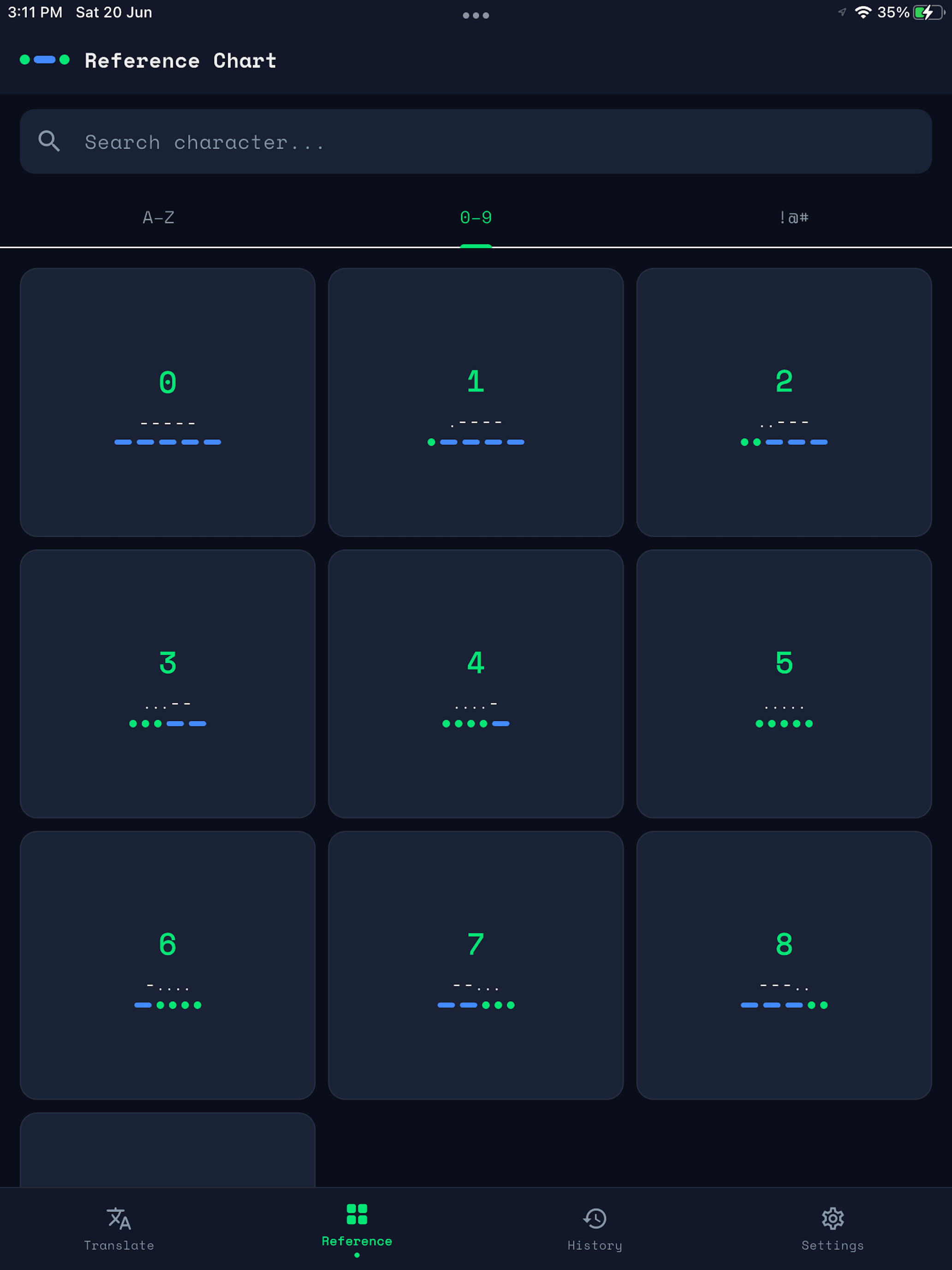This screenshot has width=952, height=1270.
Task: Open the History clock icon
Action: pos(595,1218)
